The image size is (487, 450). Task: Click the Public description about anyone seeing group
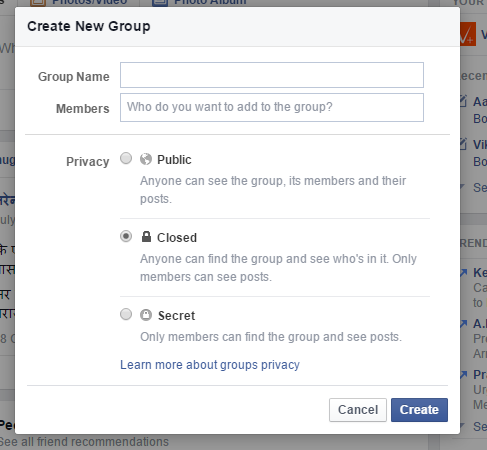tap(273, 190)
